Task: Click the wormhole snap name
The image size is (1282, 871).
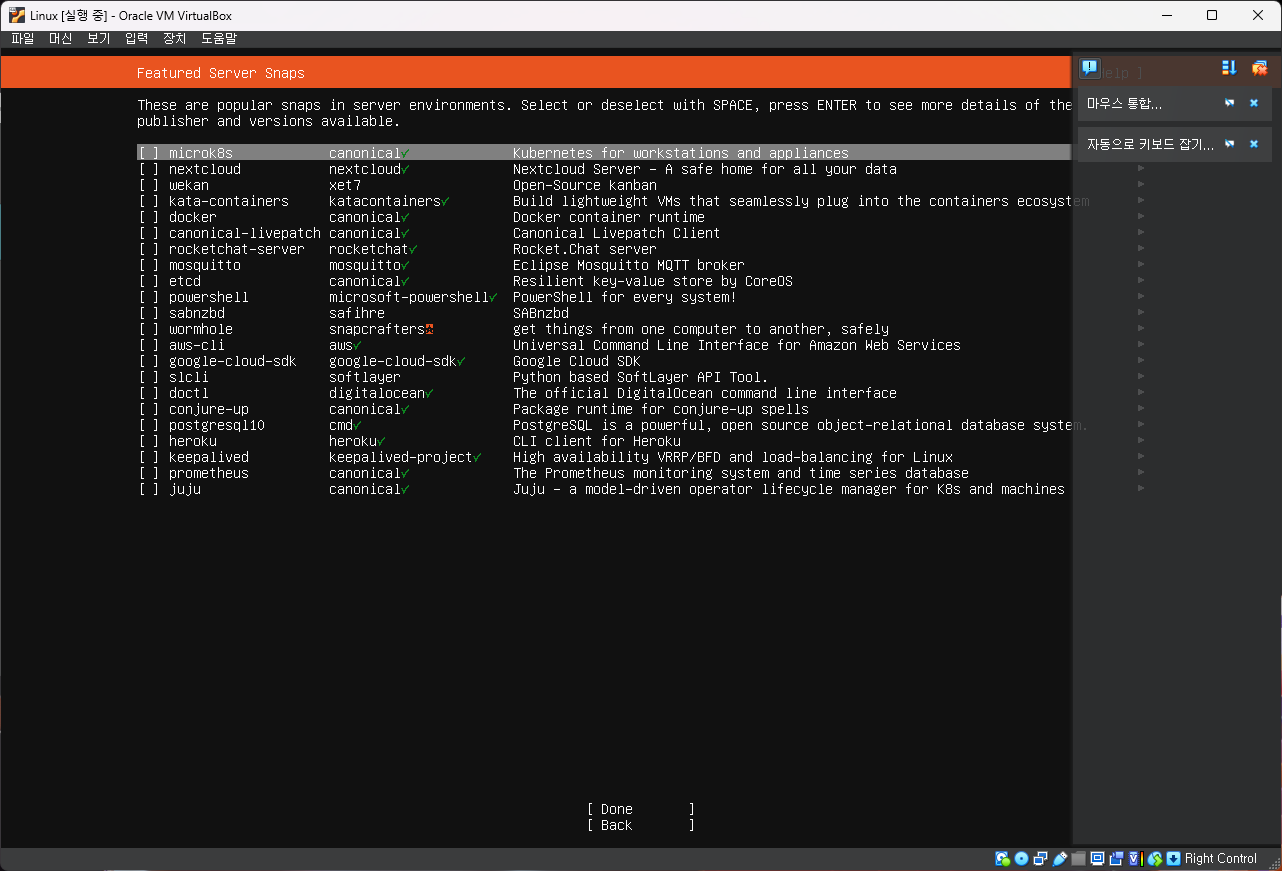Action: click(201, 329)
